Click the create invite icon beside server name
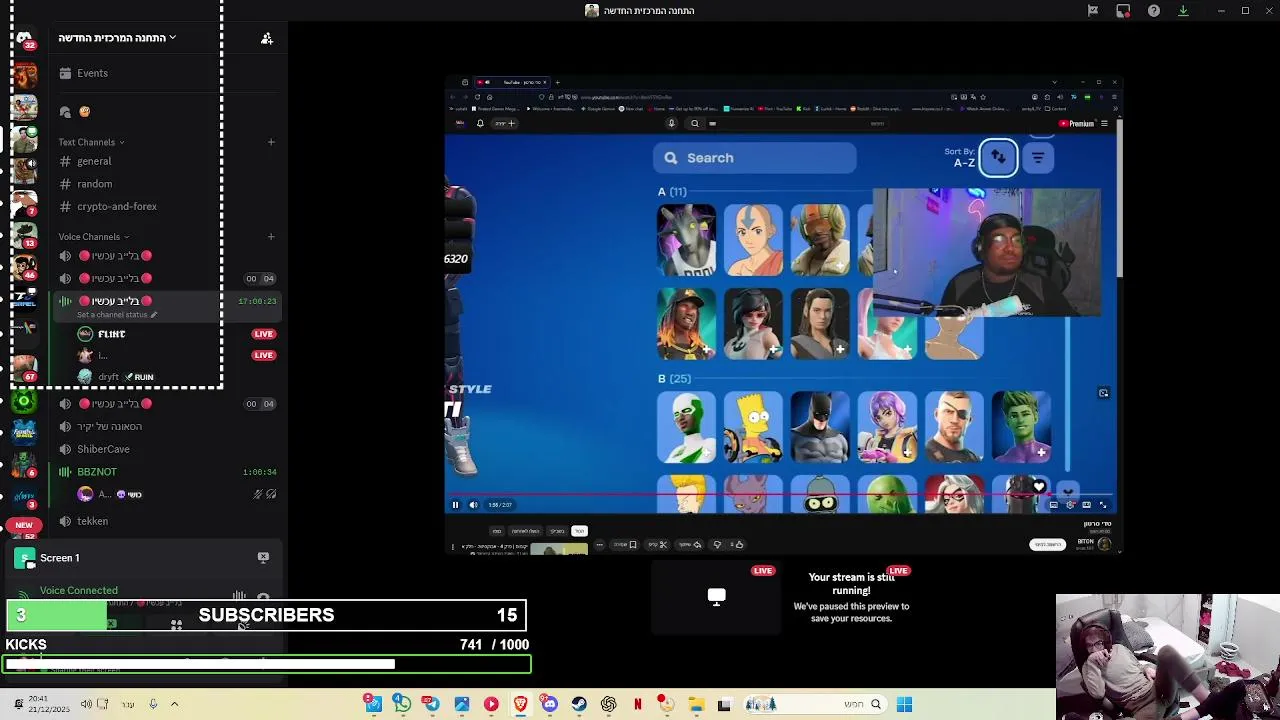The image size is (1280, 720). click(267, 38)
